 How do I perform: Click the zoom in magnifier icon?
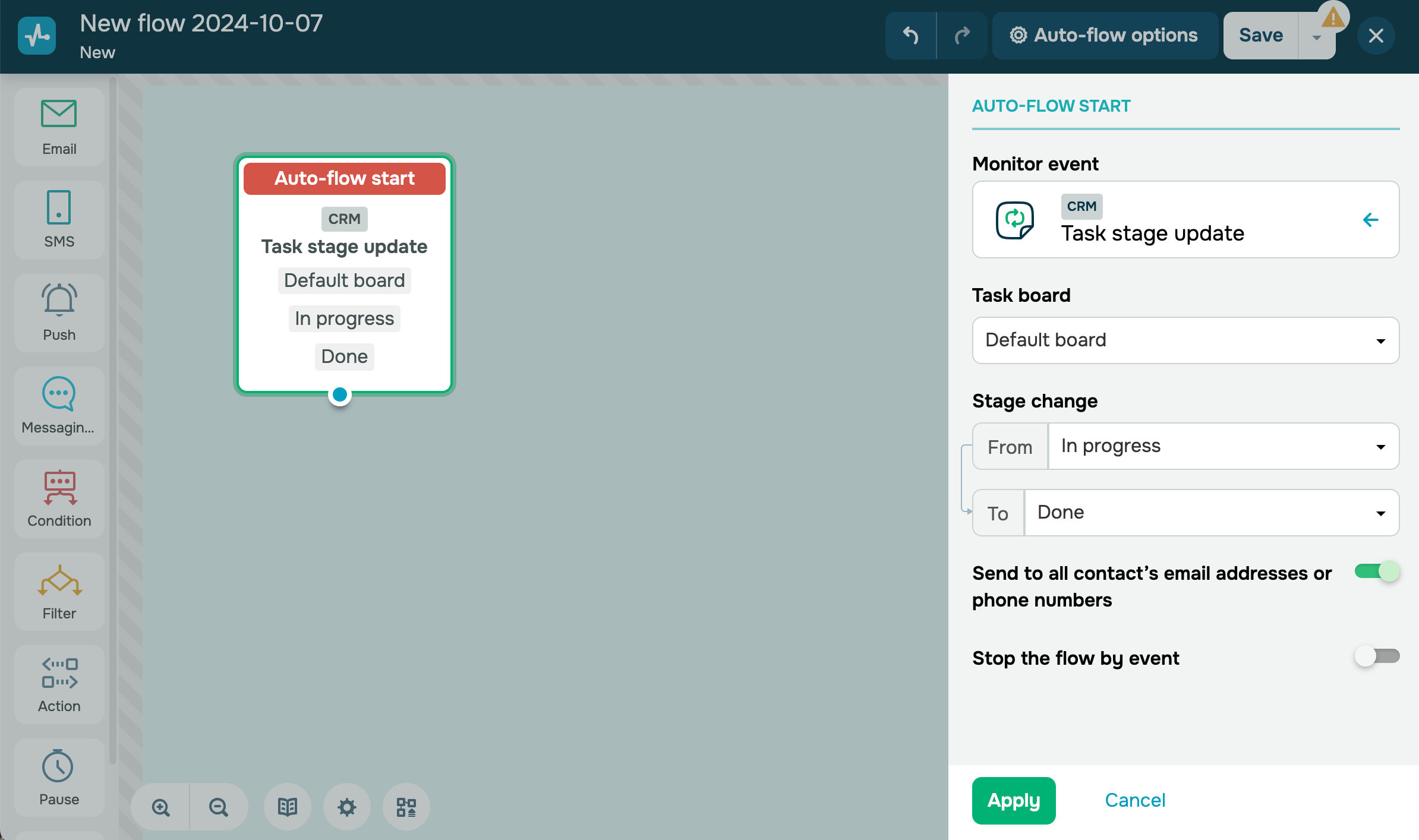coord(160,807)
